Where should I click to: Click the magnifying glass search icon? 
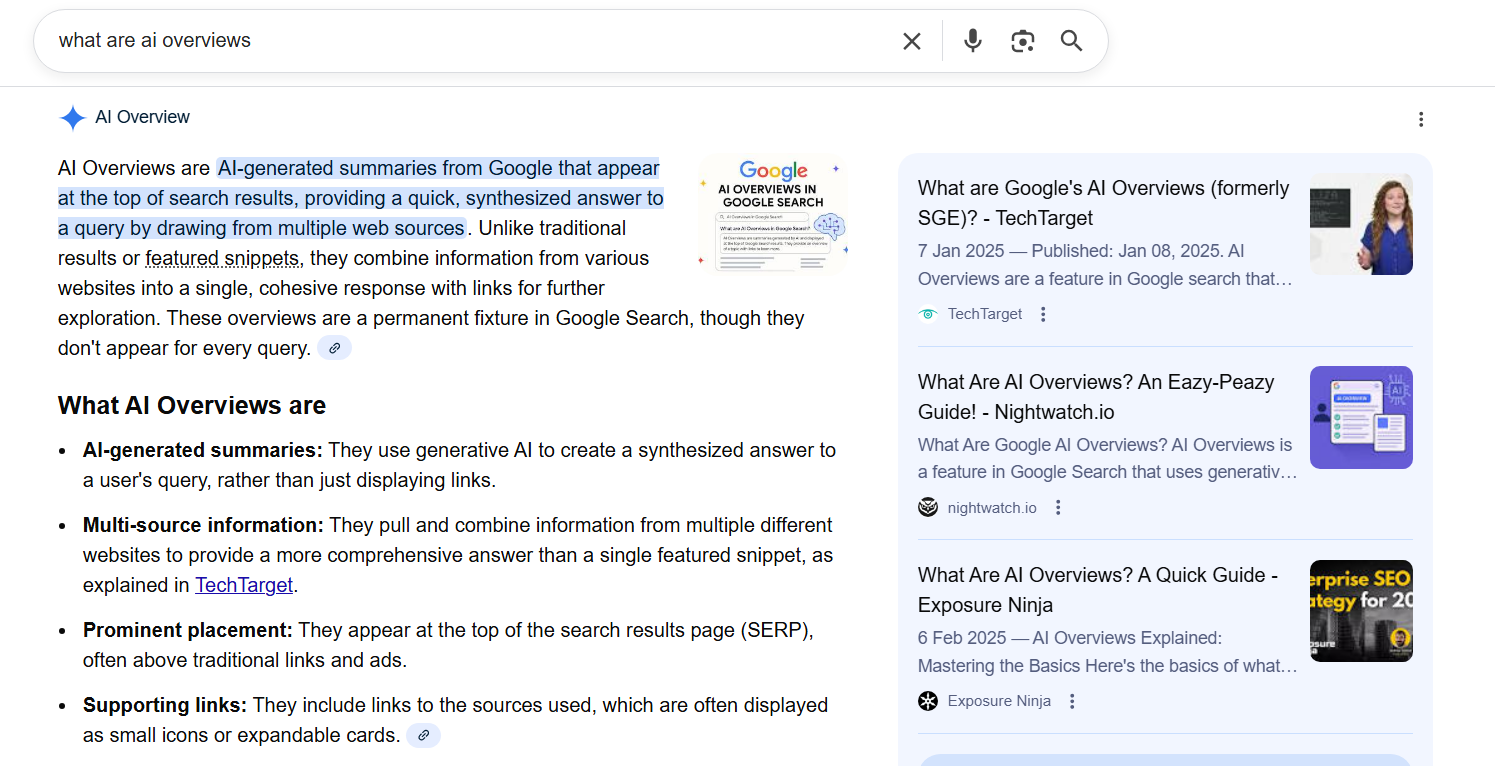pyautogui.click(x=1071, y=41)
